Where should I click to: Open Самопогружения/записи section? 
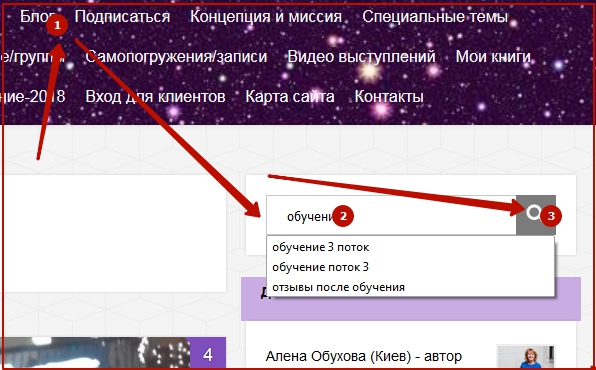(x=176, y=57)
